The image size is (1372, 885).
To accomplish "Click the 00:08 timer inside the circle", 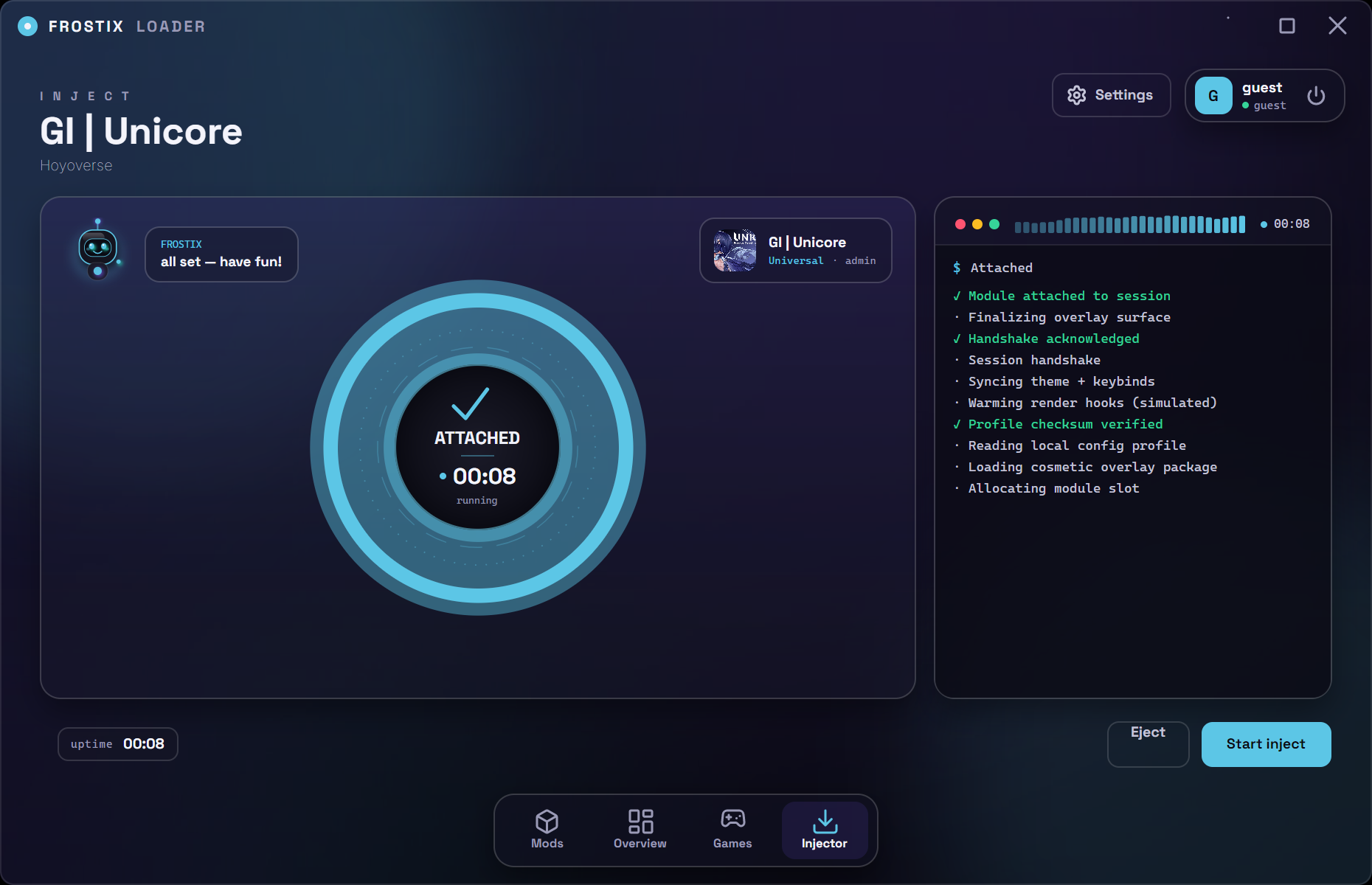I will pyautogui.click(x=484, y=476).
